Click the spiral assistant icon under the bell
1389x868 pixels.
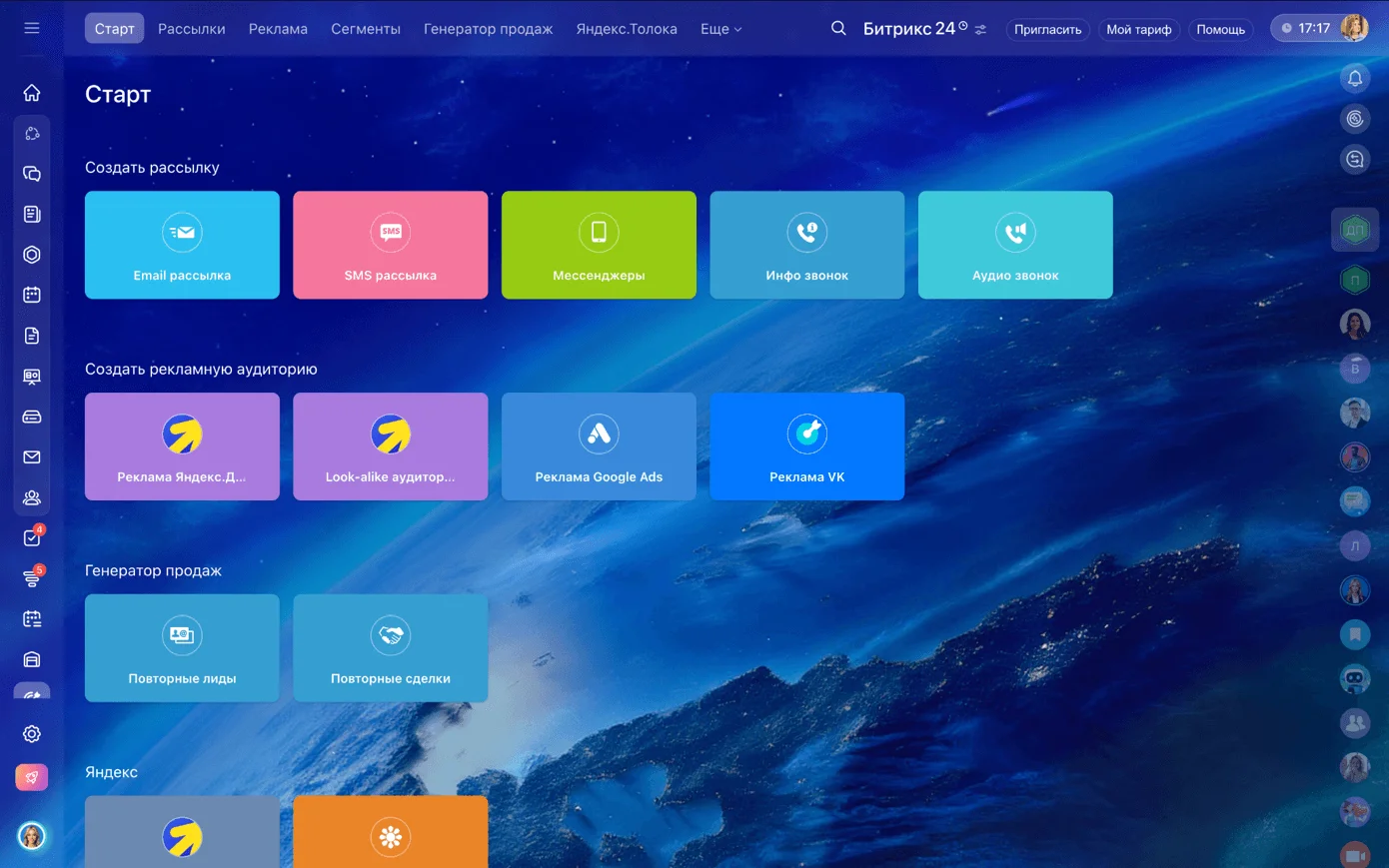1355,119
